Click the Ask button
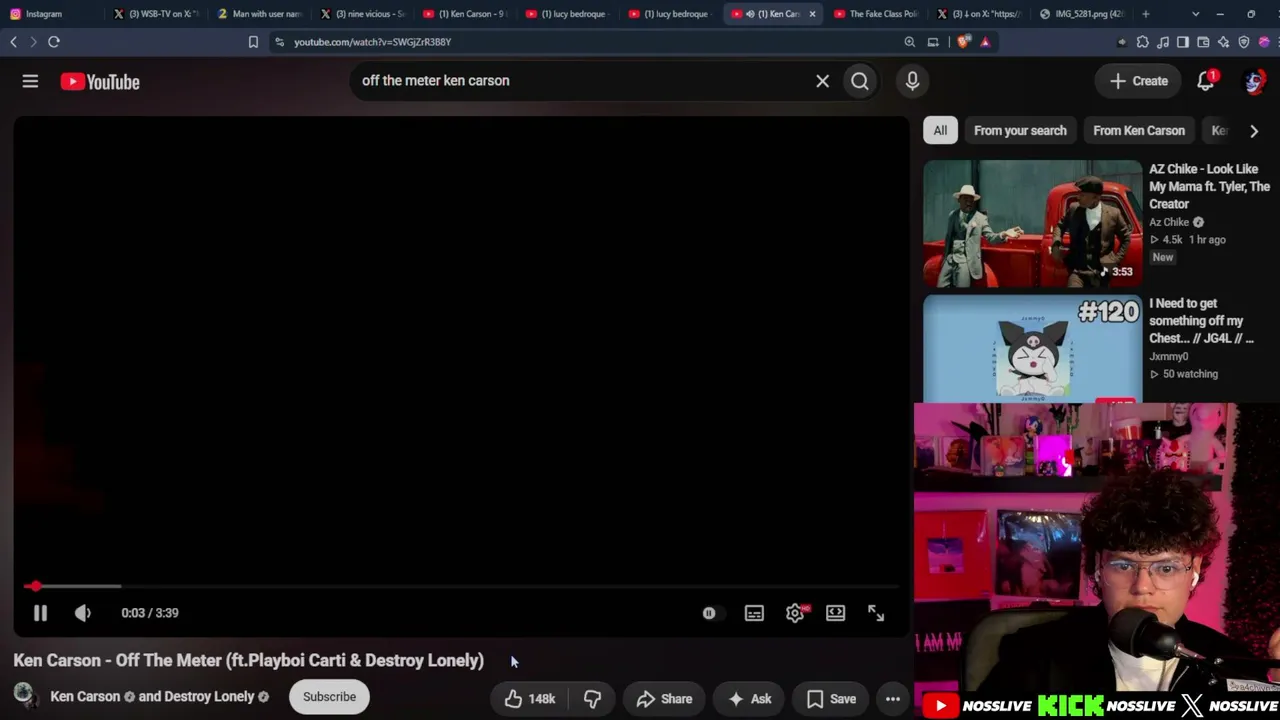Screen dimensions: 1280x720 pos(750,699)
